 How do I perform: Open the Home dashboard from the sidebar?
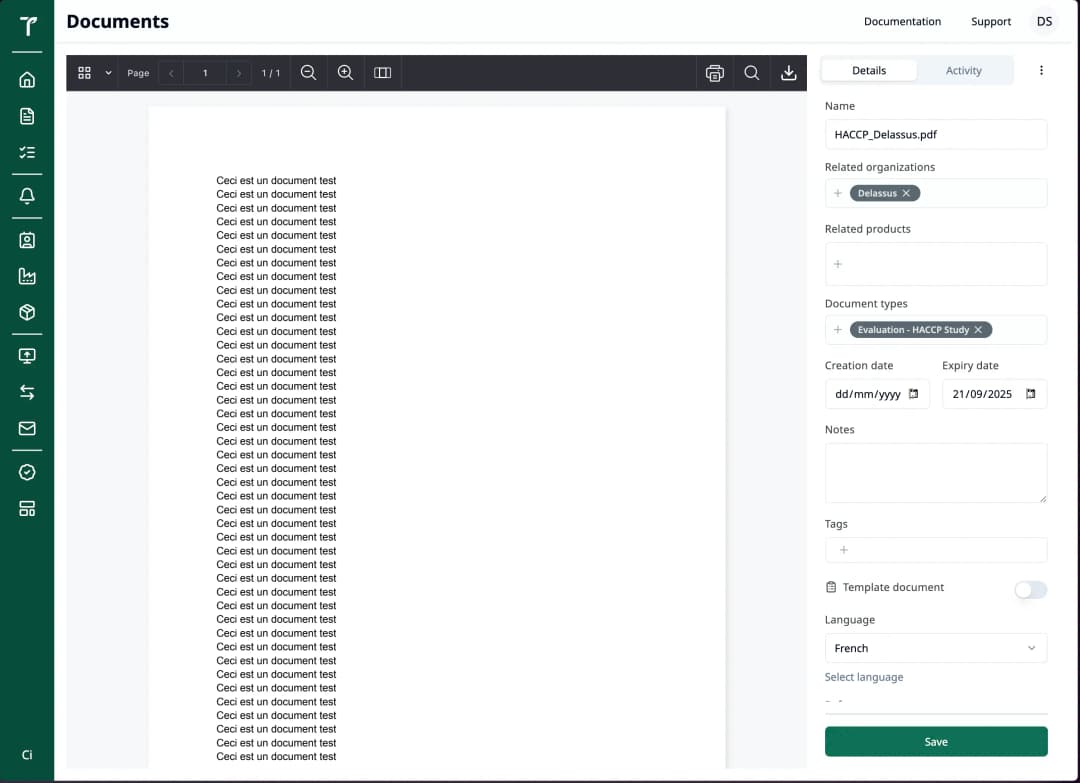tap(27, 80)
